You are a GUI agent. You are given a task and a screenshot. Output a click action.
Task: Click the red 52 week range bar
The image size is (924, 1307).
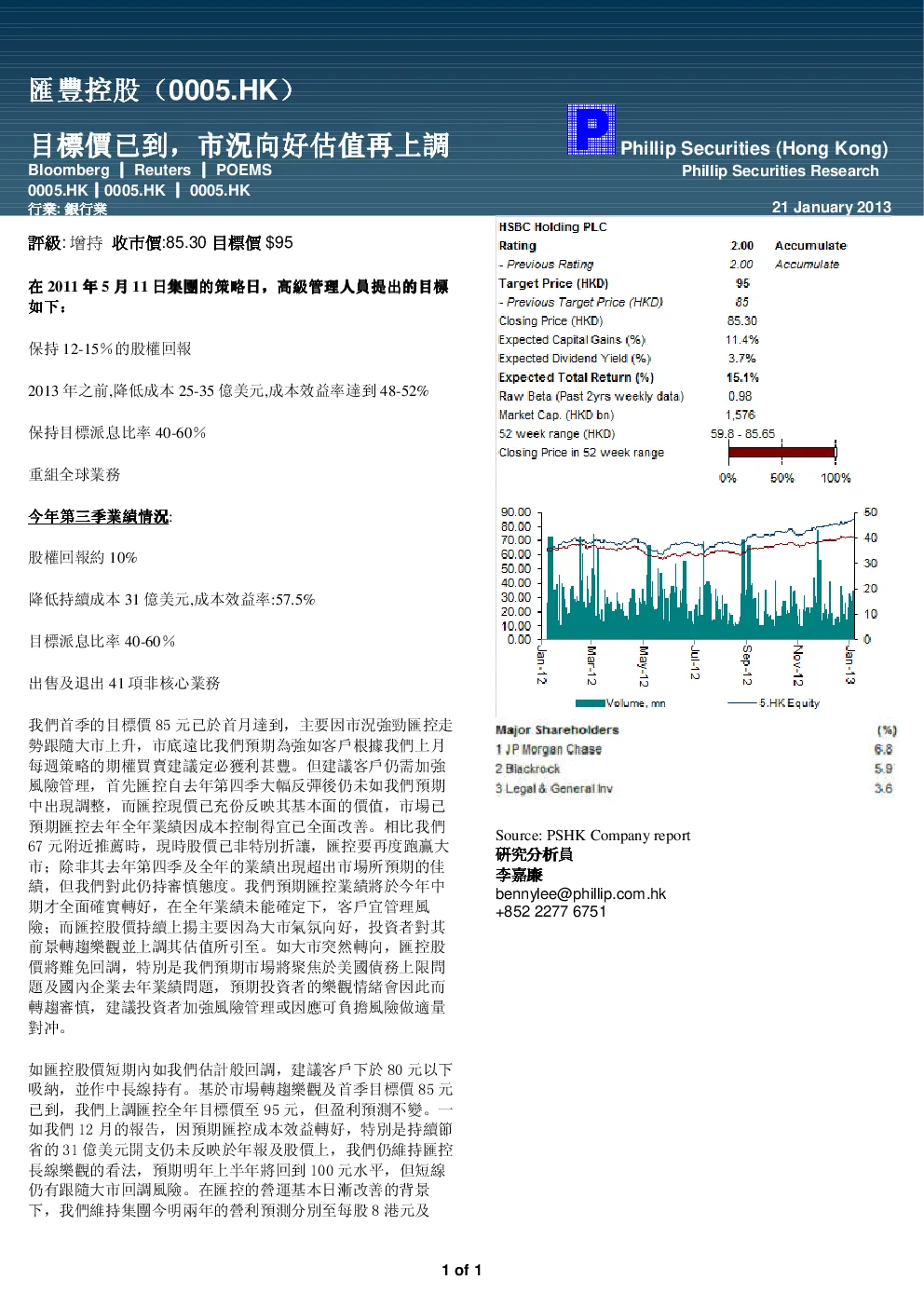point(781,453)
